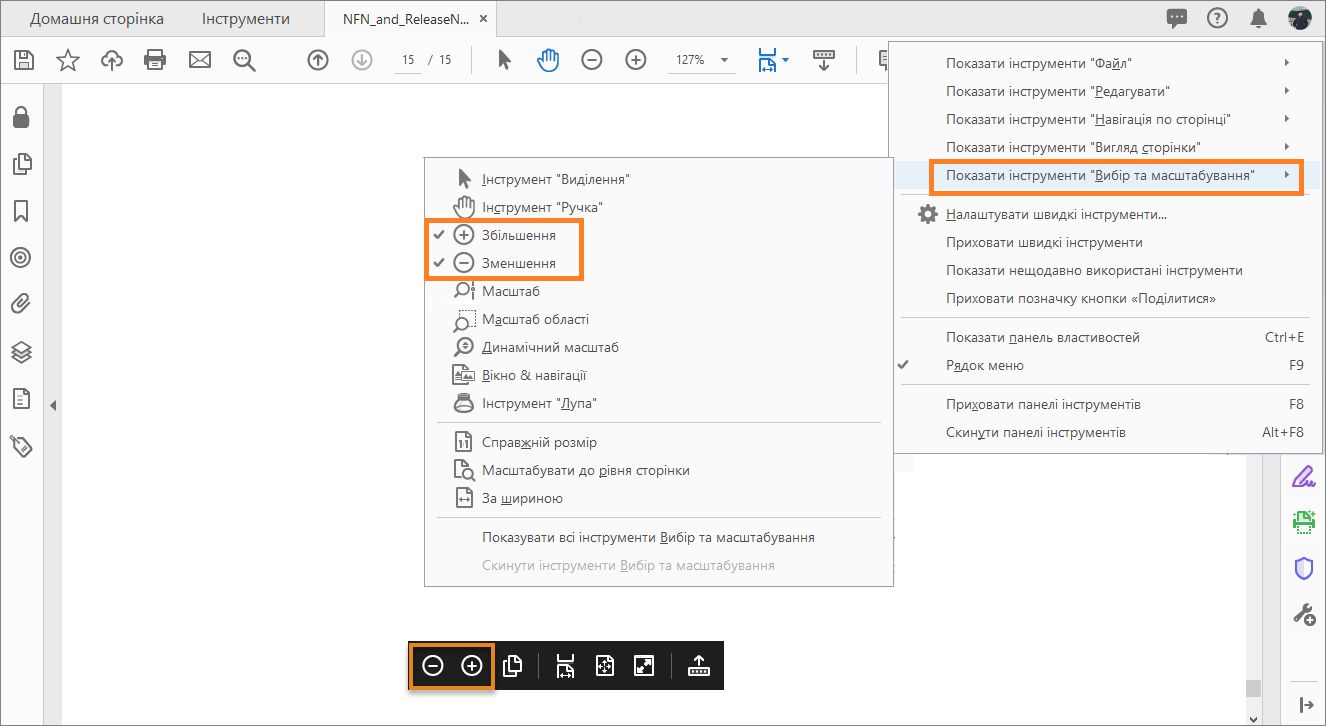Print the document from the top toolbar
This screenshot has width=1326, height=726.
[154, 59]
